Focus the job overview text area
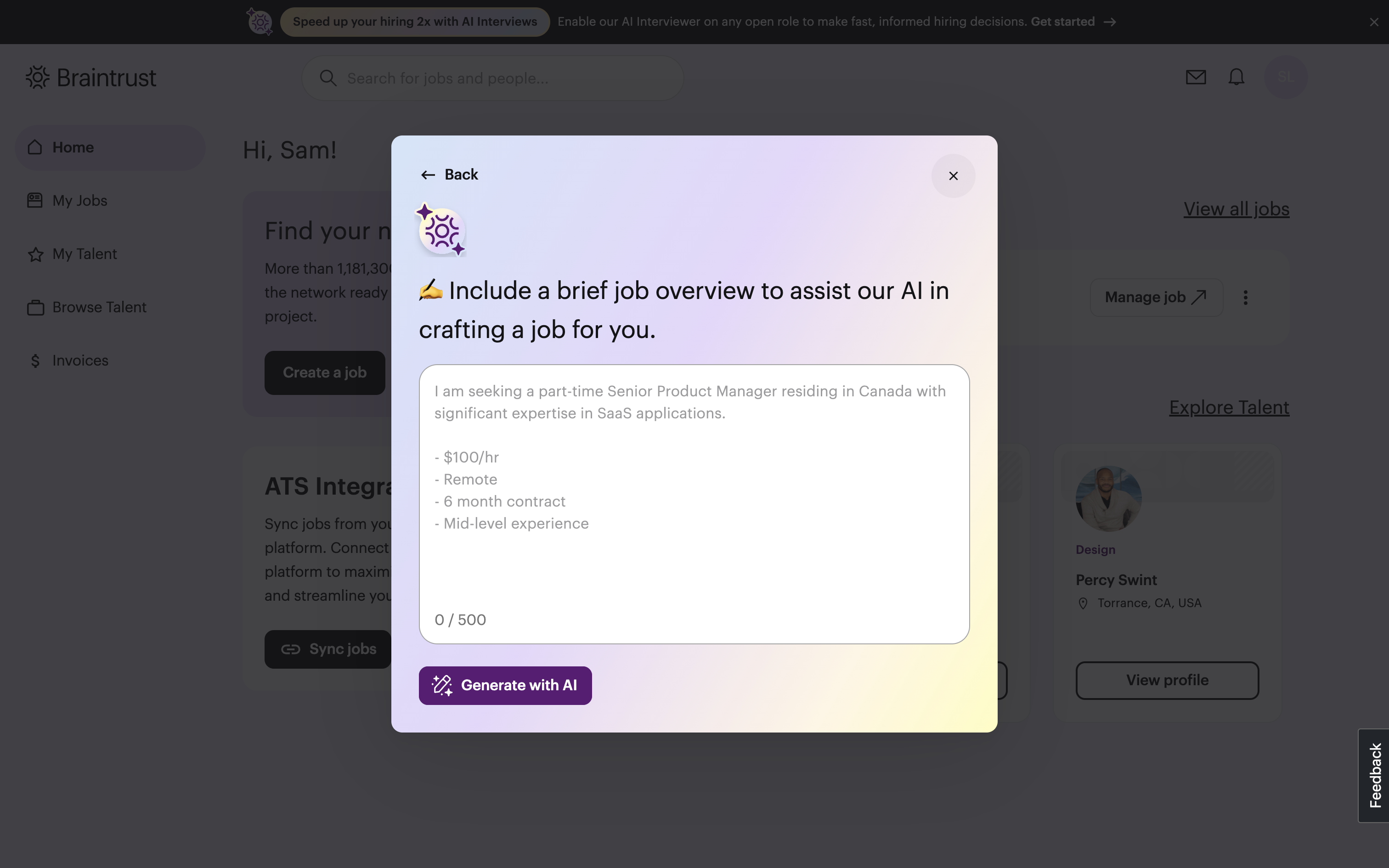Image resolution: width=1389 pixels, height=868 pixels. (x=694, y=504)
